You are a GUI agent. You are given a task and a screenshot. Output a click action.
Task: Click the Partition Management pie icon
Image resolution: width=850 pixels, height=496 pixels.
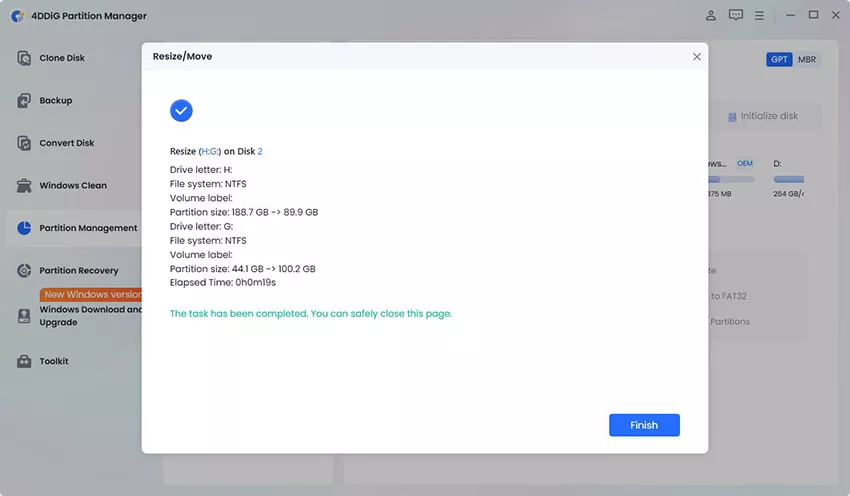pos(24,228)
